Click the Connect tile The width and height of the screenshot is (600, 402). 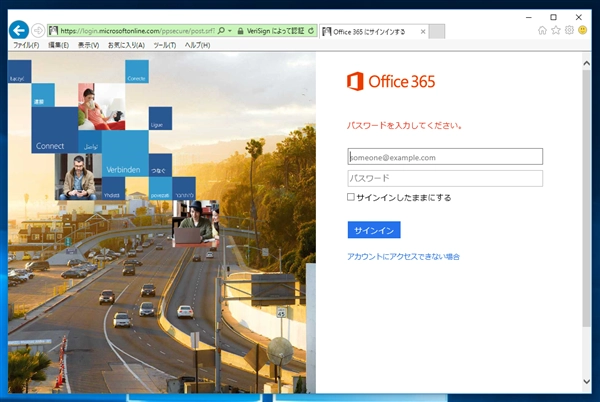(55, 130)
